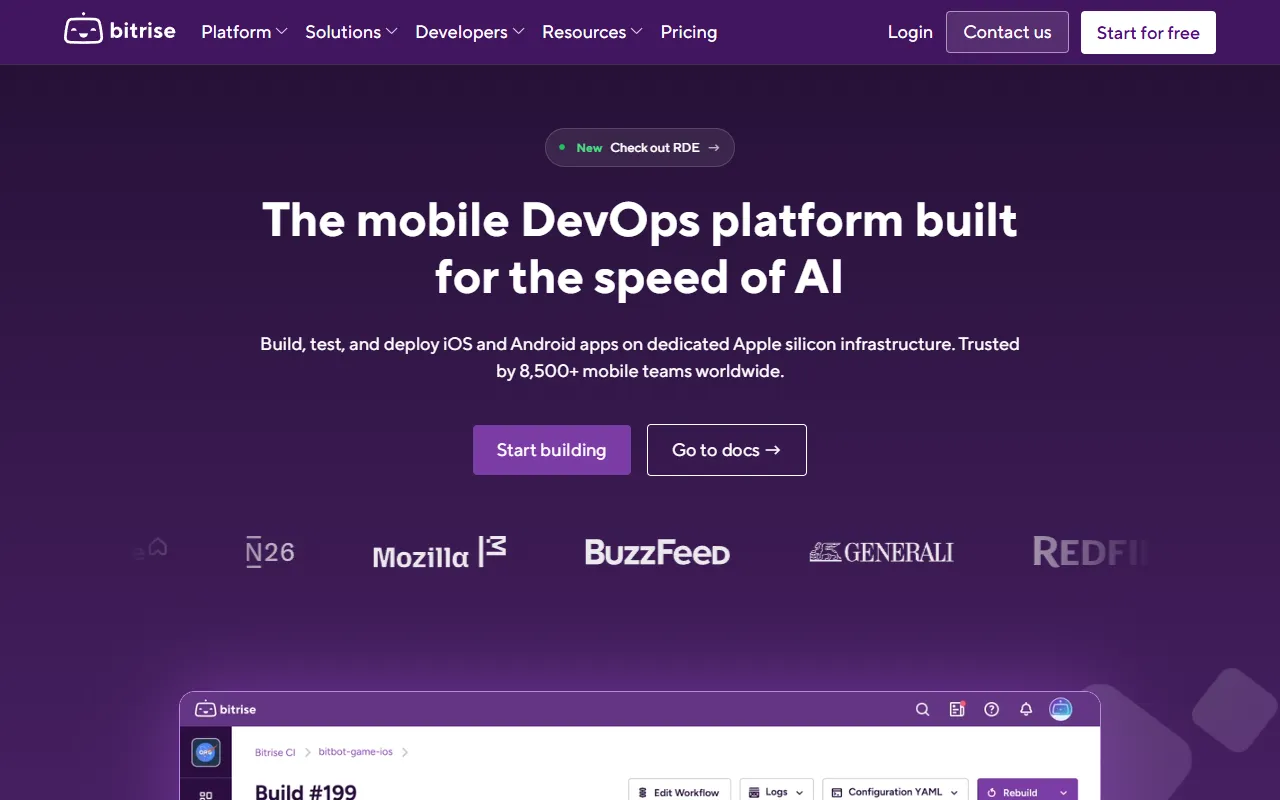The image size is (1280, 800).
Task: Open the search icon in the dashboard preview
Action: [923, 709]
